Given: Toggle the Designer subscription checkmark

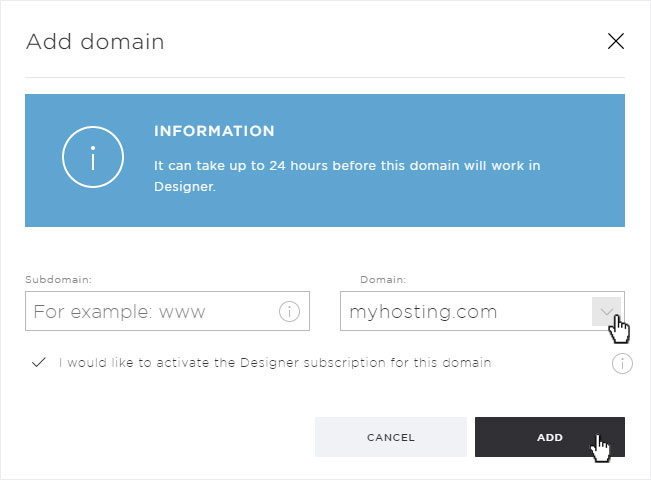Looking at the screenshot, I should point(39,362).
